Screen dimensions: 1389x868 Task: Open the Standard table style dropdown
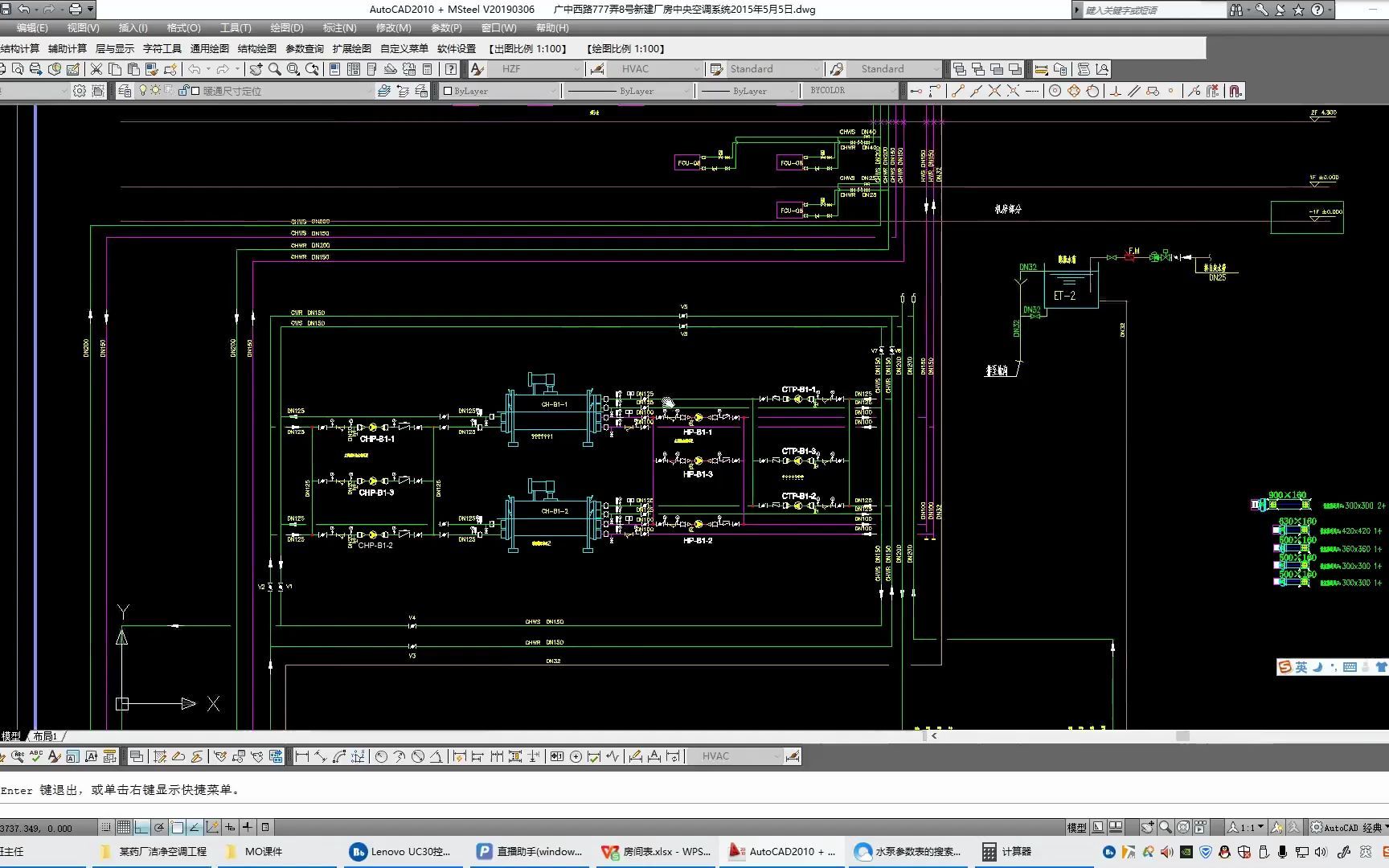(x=775, y=69)
